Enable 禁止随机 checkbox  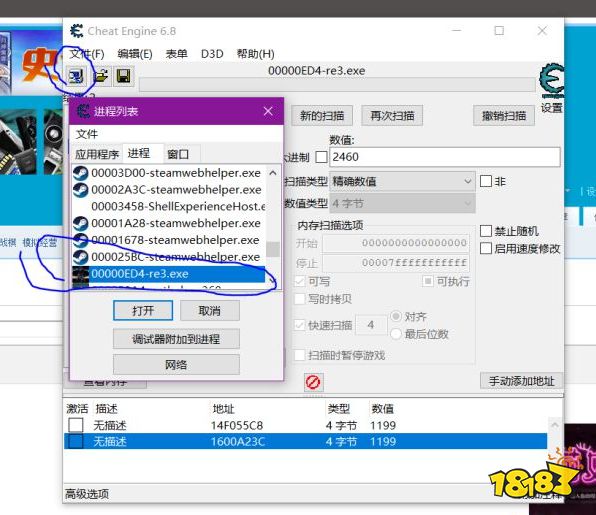point(486,231)
